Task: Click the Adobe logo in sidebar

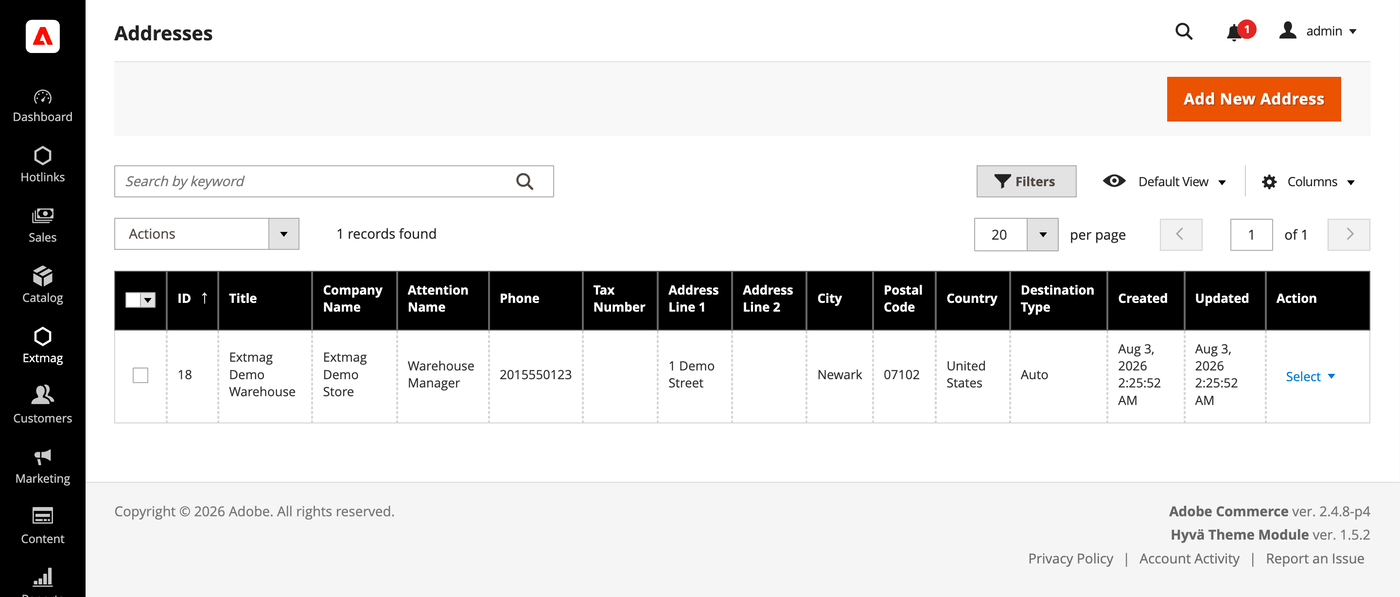Action: 42,37
